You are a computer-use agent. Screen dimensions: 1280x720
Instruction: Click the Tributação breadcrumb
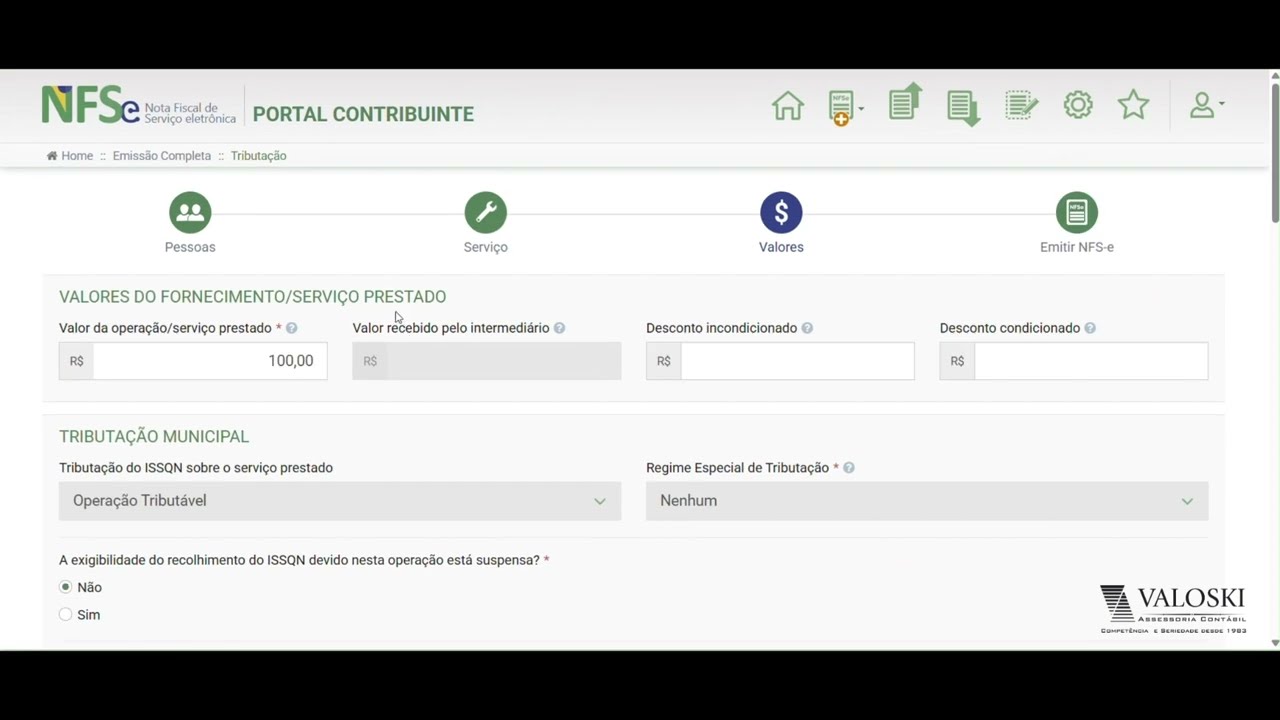coord(258,156)
